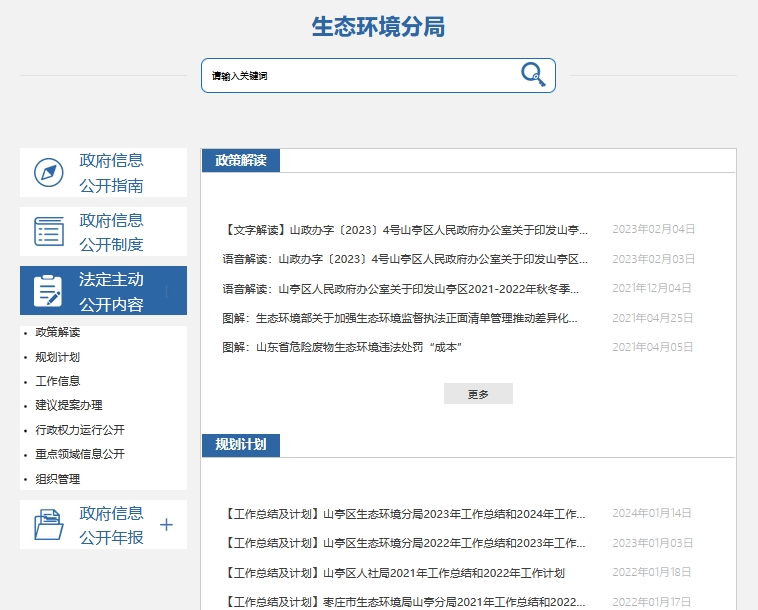Image resolution: width=758 pixels, height=610 pixels.
Task: Click the date 2024年01月14日
Action: (x=652, y=513)
